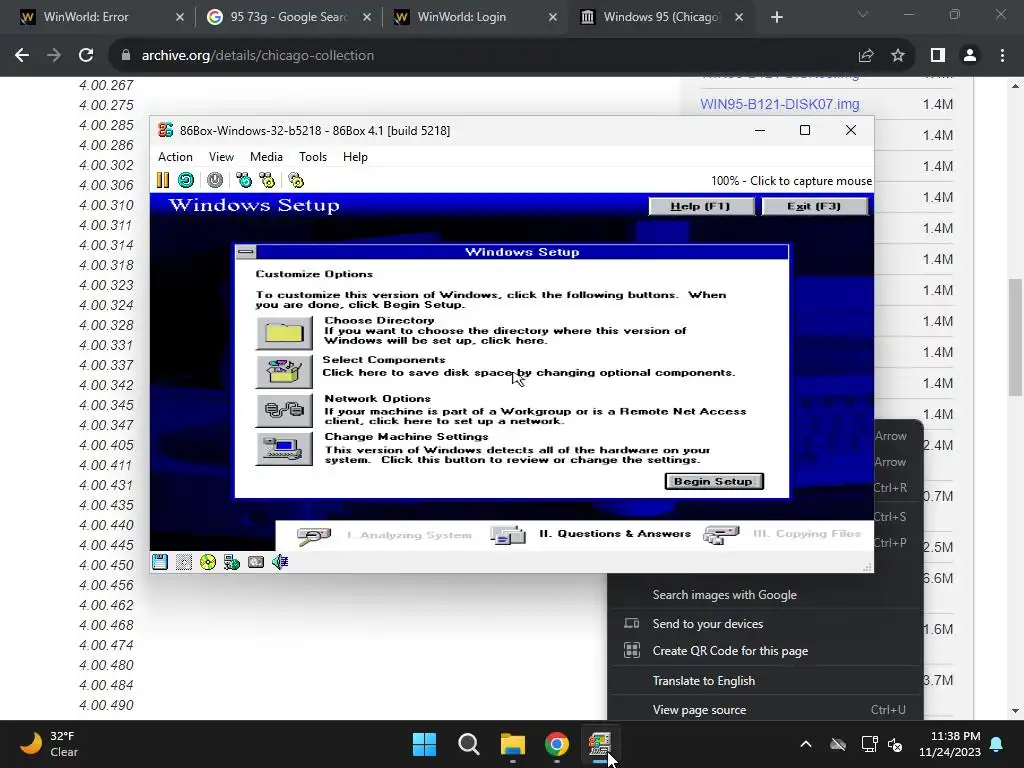The height and width of the screenshot is (768, 1024).
Task: Click the 100% Click to capture mouse text
Action: coord(792,181)
